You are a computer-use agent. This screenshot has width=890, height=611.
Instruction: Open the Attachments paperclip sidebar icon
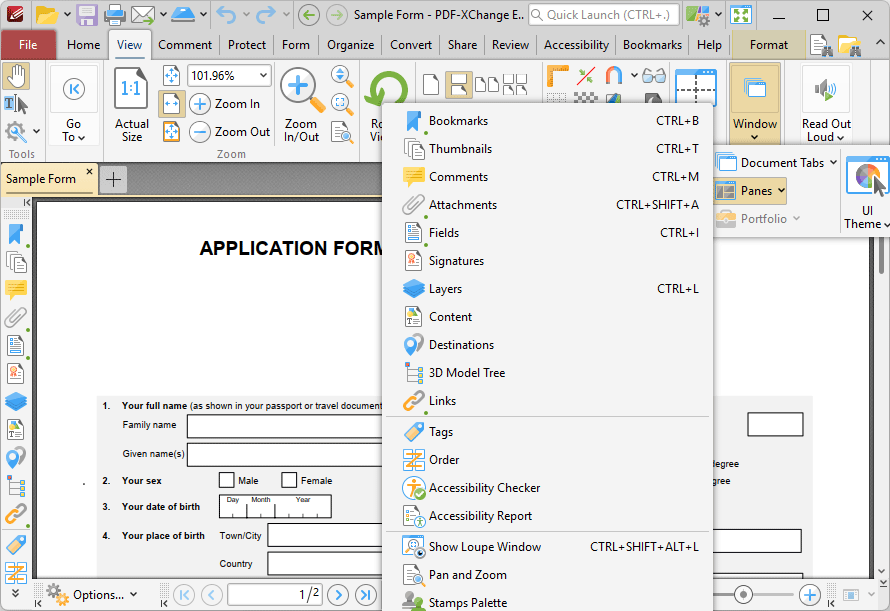coord(16,317)
